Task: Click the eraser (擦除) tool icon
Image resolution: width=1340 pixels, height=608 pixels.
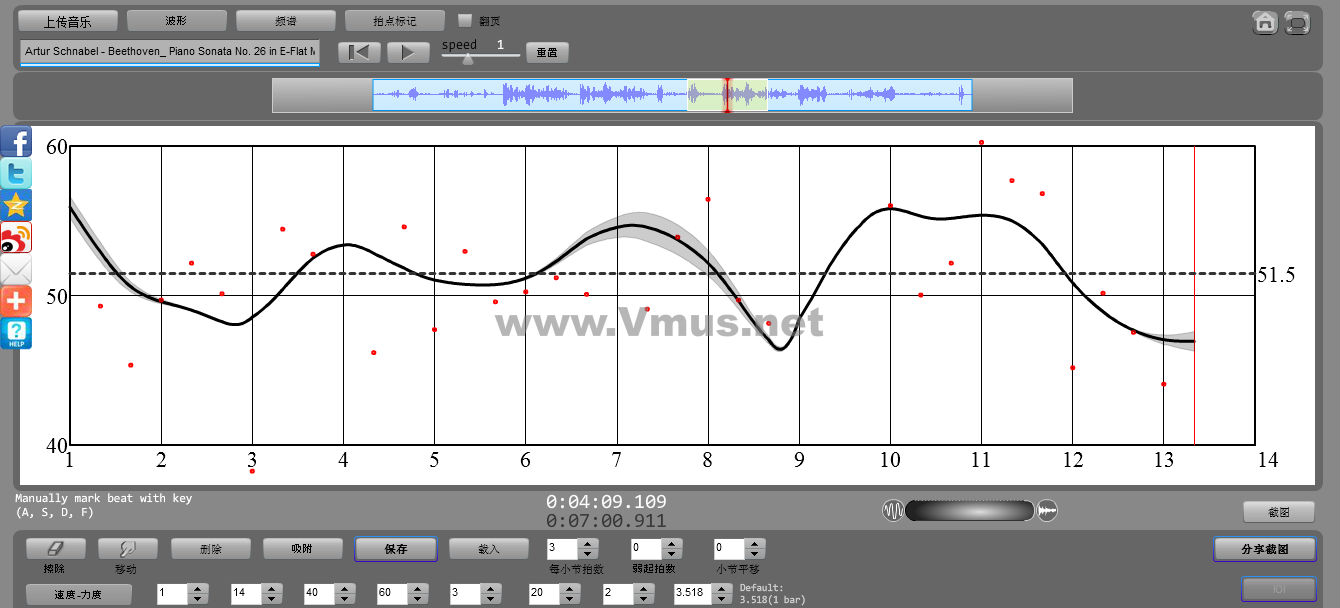Action: (x=56, y=548)
